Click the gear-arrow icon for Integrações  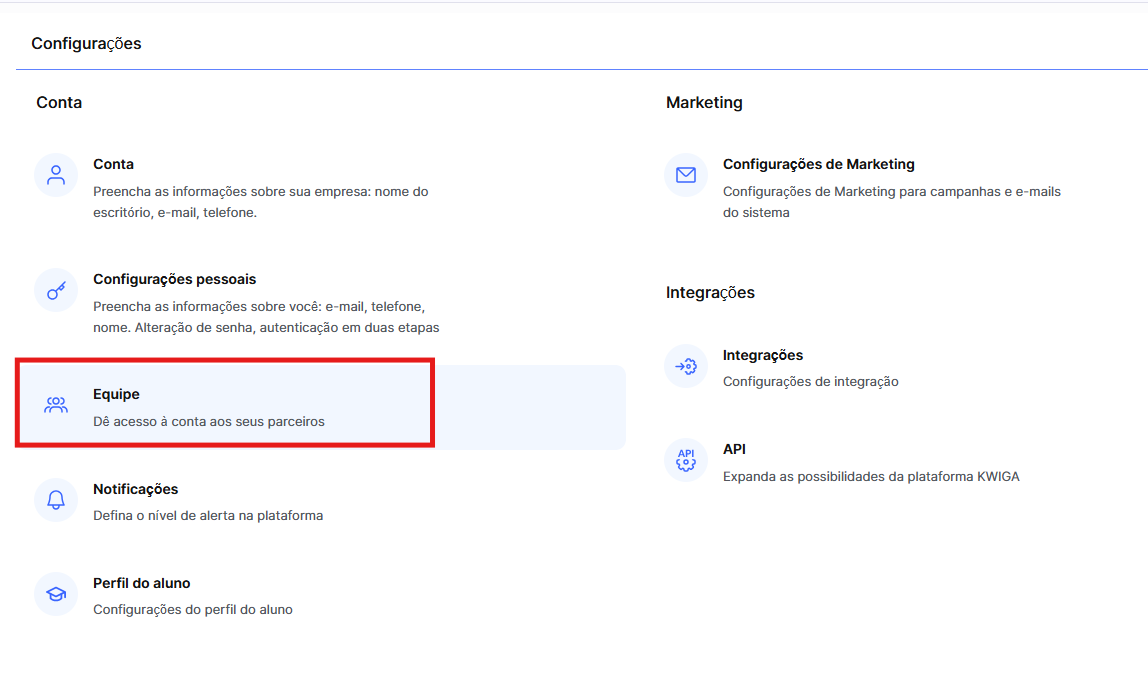pyautogui.click(x=686, y=366)
